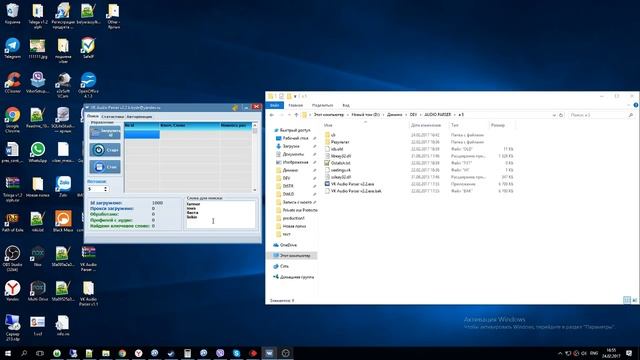
Task: Click the load id button in VK Audio Parser
Action: 105,132
